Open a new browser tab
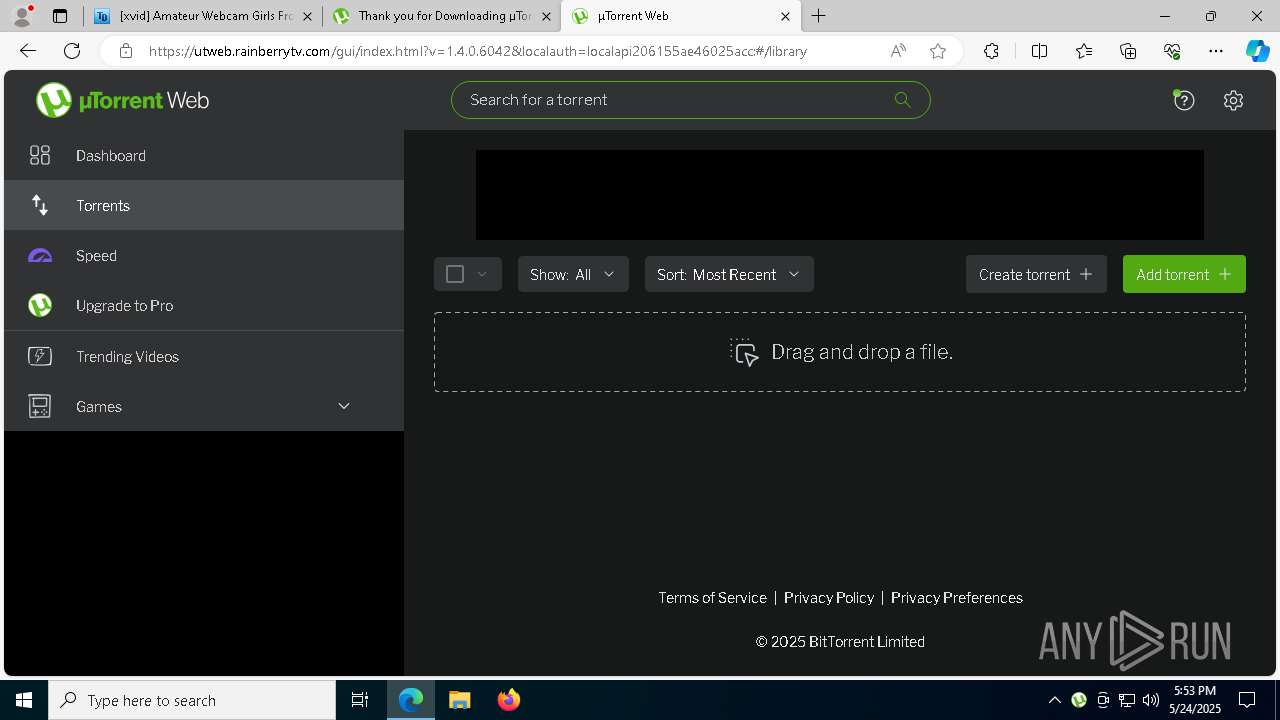1280x720 pixels. point(819,16)
